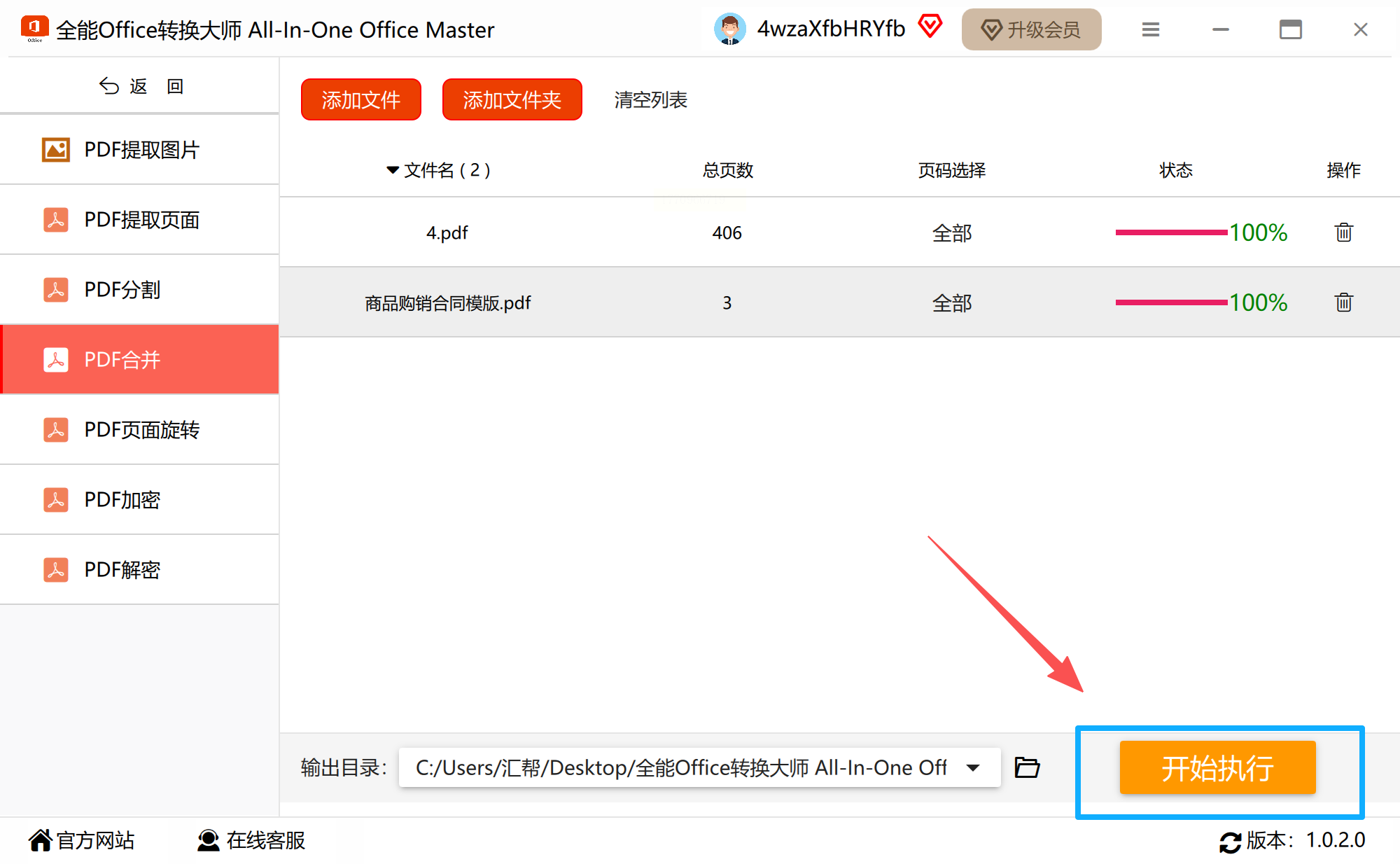Click the version refresh update icon

pos(1230,841)
